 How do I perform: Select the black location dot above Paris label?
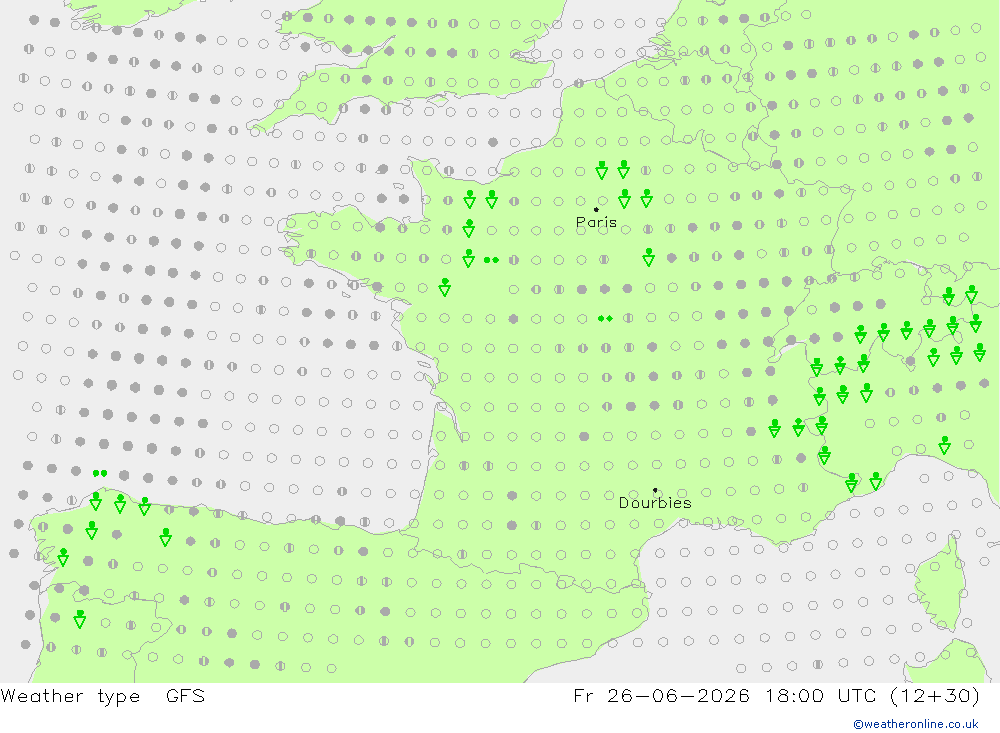596,209
